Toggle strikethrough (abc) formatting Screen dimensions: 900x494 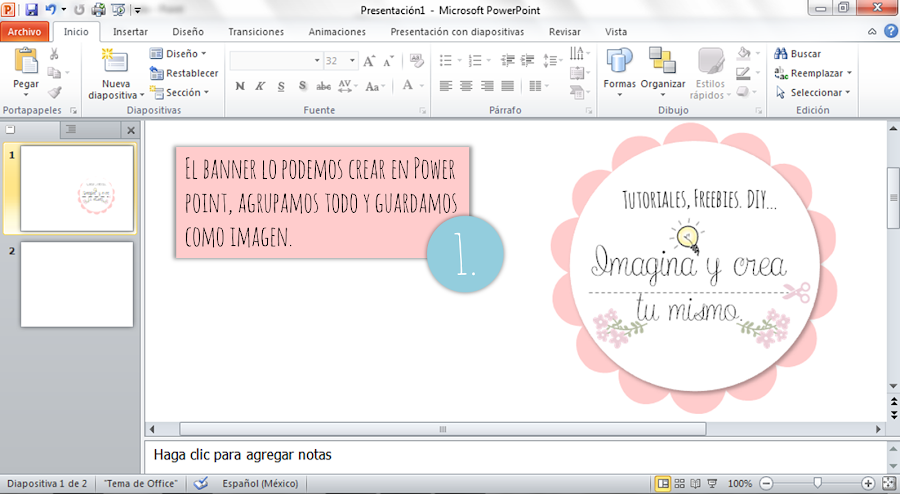coord(324,86)
